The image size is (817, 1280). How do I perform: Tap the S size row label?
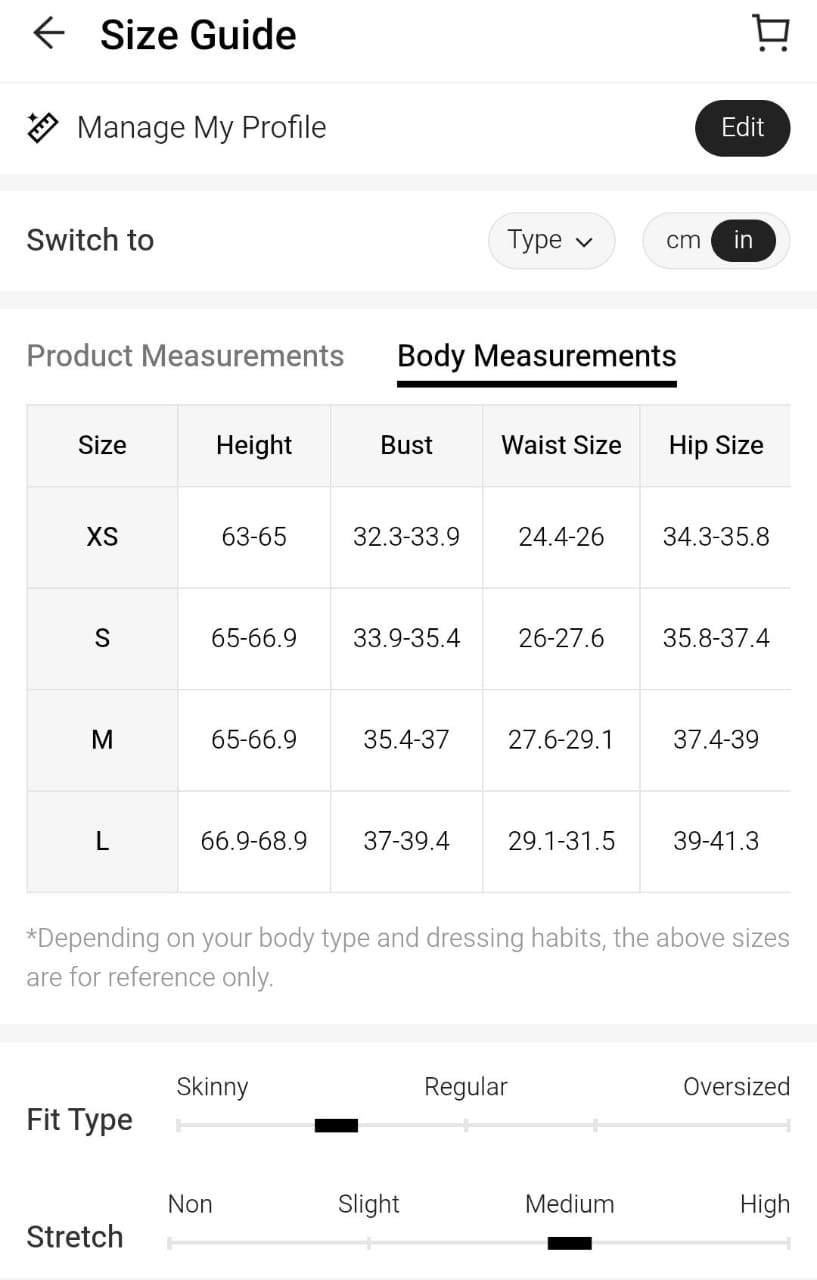[x=102, y=638]
